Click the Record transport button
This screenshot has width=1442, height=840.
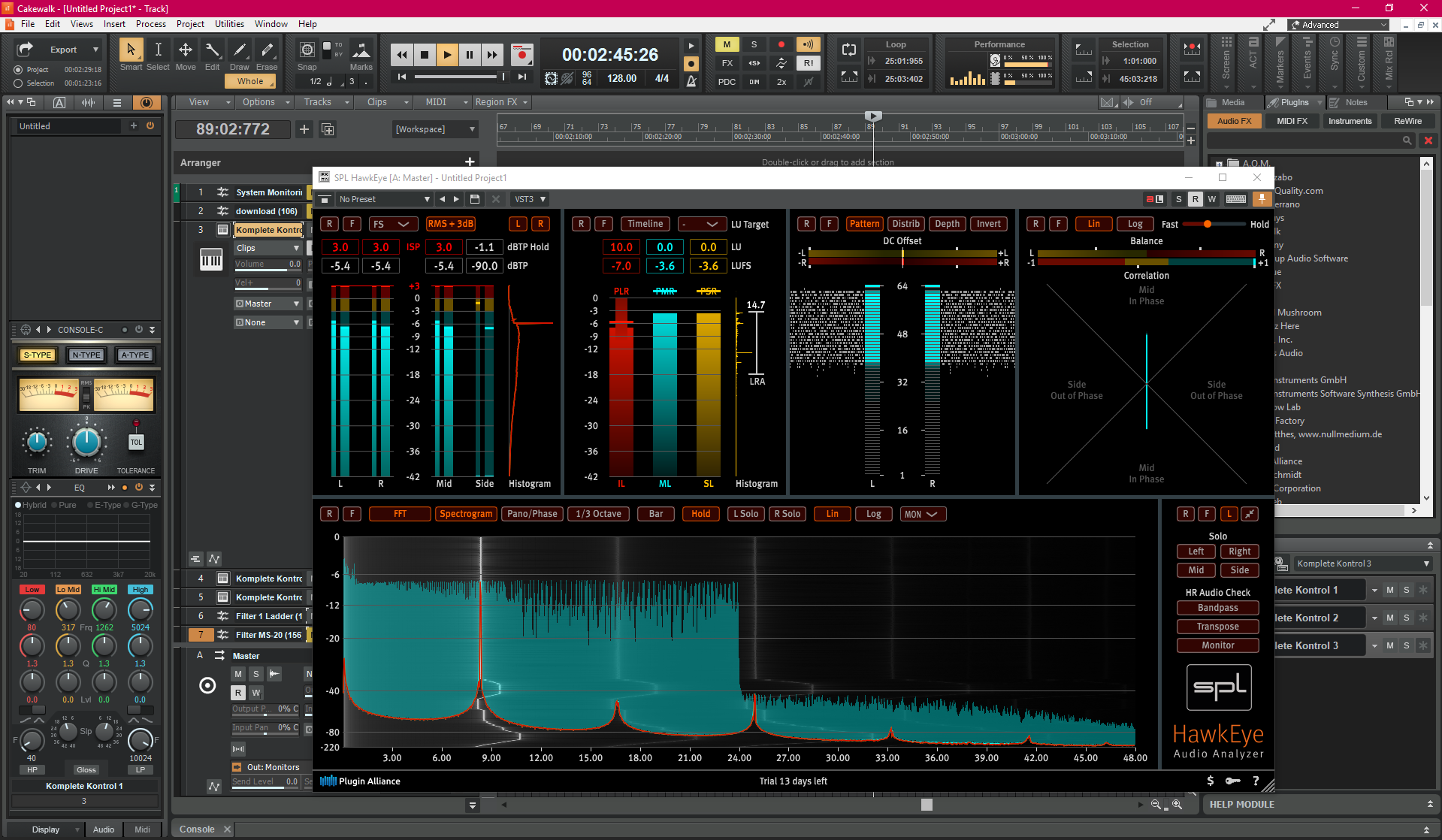[521, 54]
